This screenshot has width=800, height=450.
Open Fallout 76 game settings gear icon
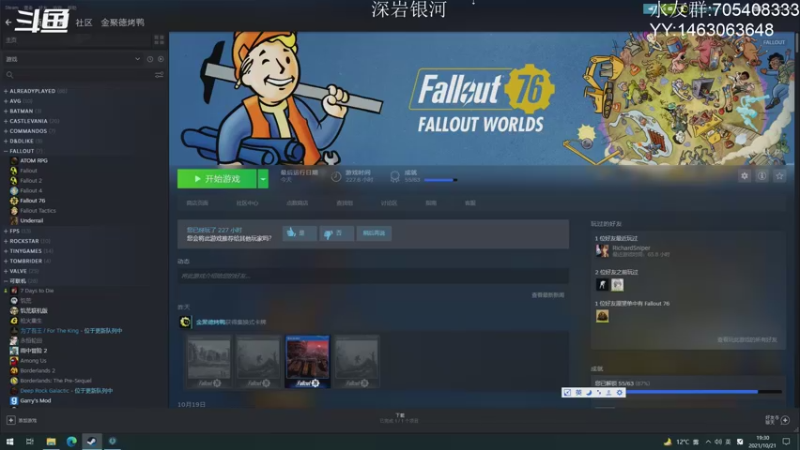[744, 176]
